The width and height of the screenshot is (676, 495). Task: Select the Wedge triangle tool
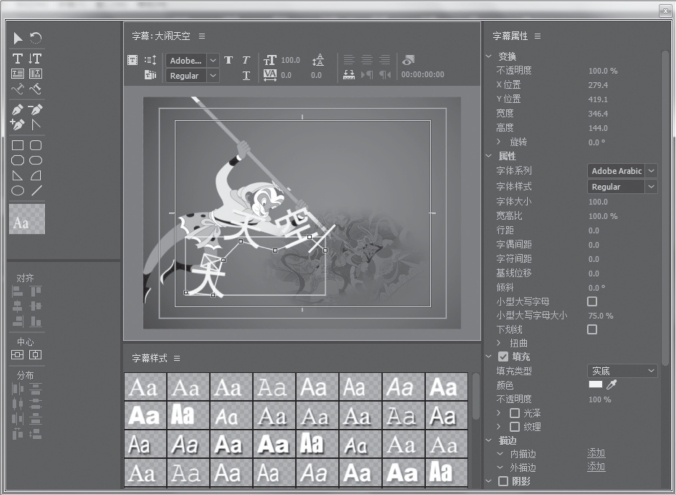click(x=18, y=175)
